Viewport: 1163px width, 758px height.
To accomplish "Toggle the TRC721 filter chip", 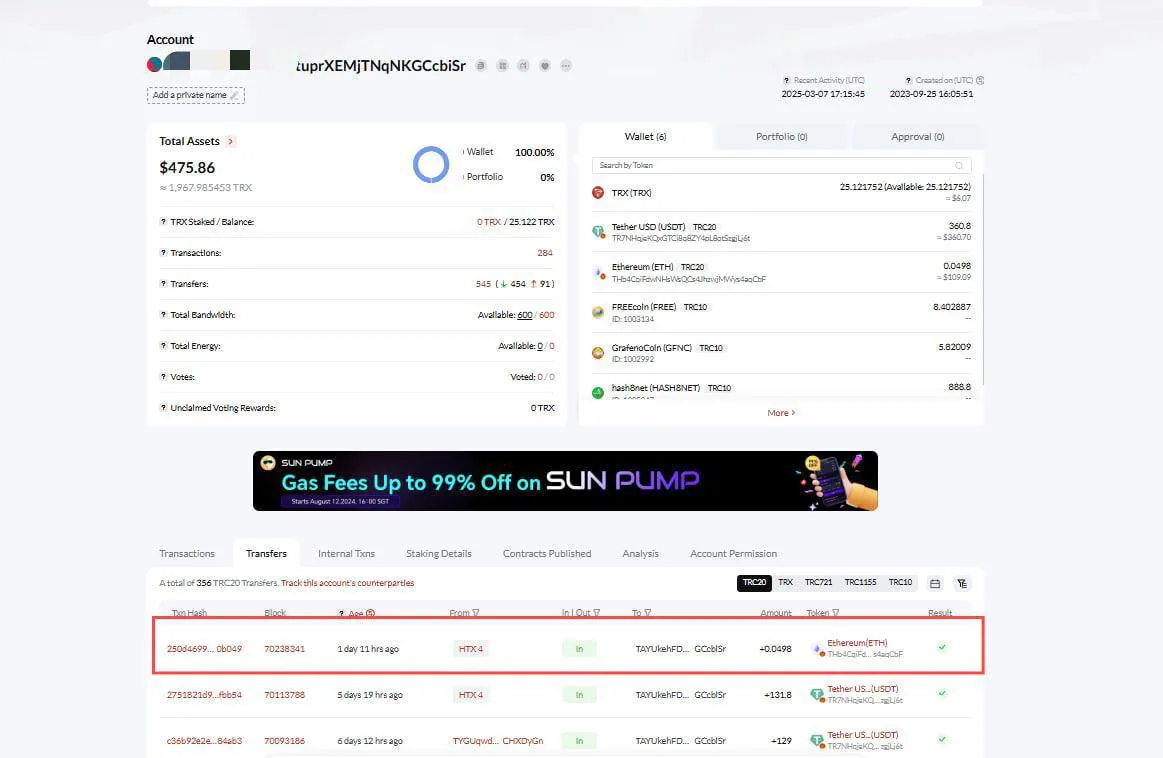I will pos(819,582).
